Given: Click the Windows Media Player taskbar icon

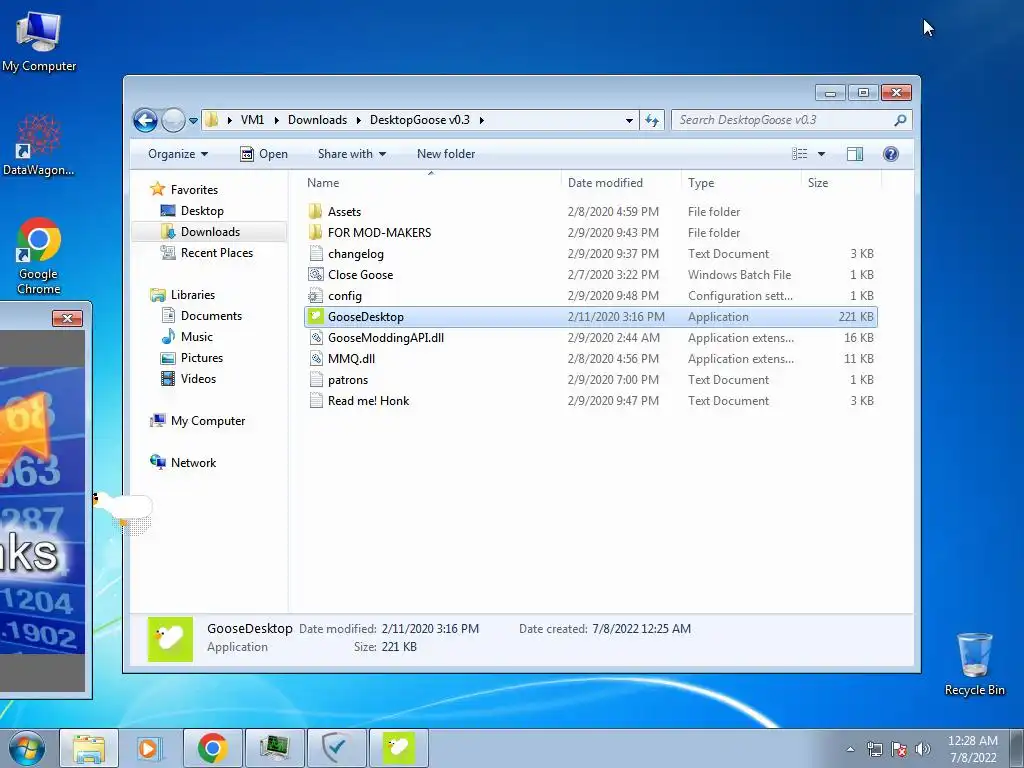Looking at the screenshot, I should (150, 748).
